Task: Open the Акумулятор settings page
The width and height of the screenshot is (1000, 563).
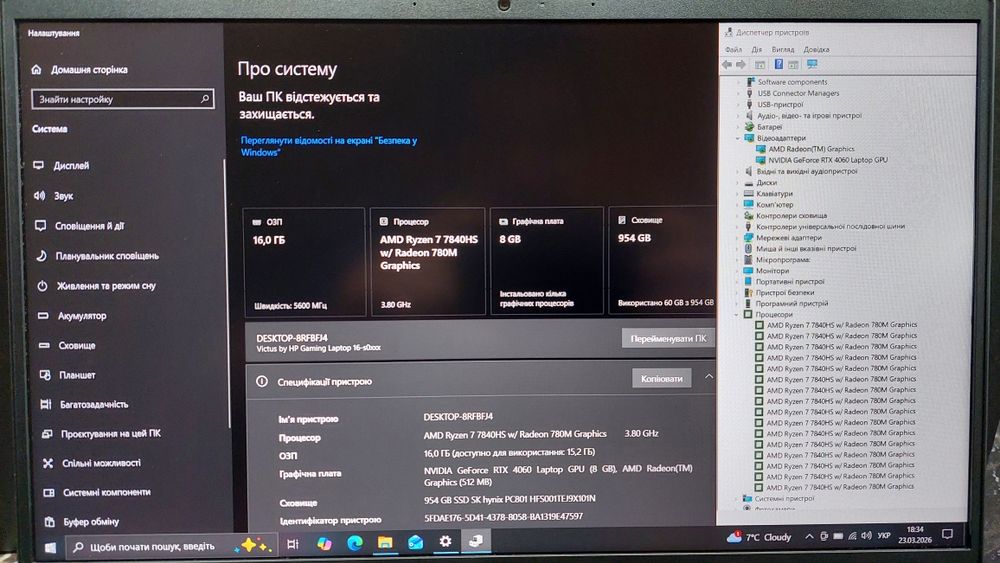Action: (71, 316)
